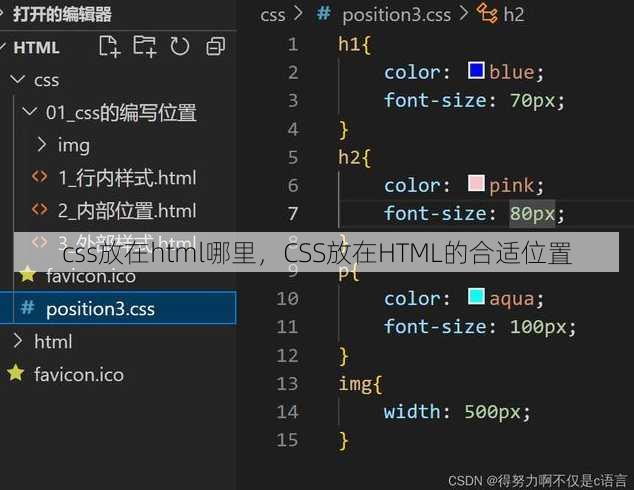The width and height of the screenshot is (634, 490).
Task: Click the h2 breadcrumb segment
Action: 514,15
